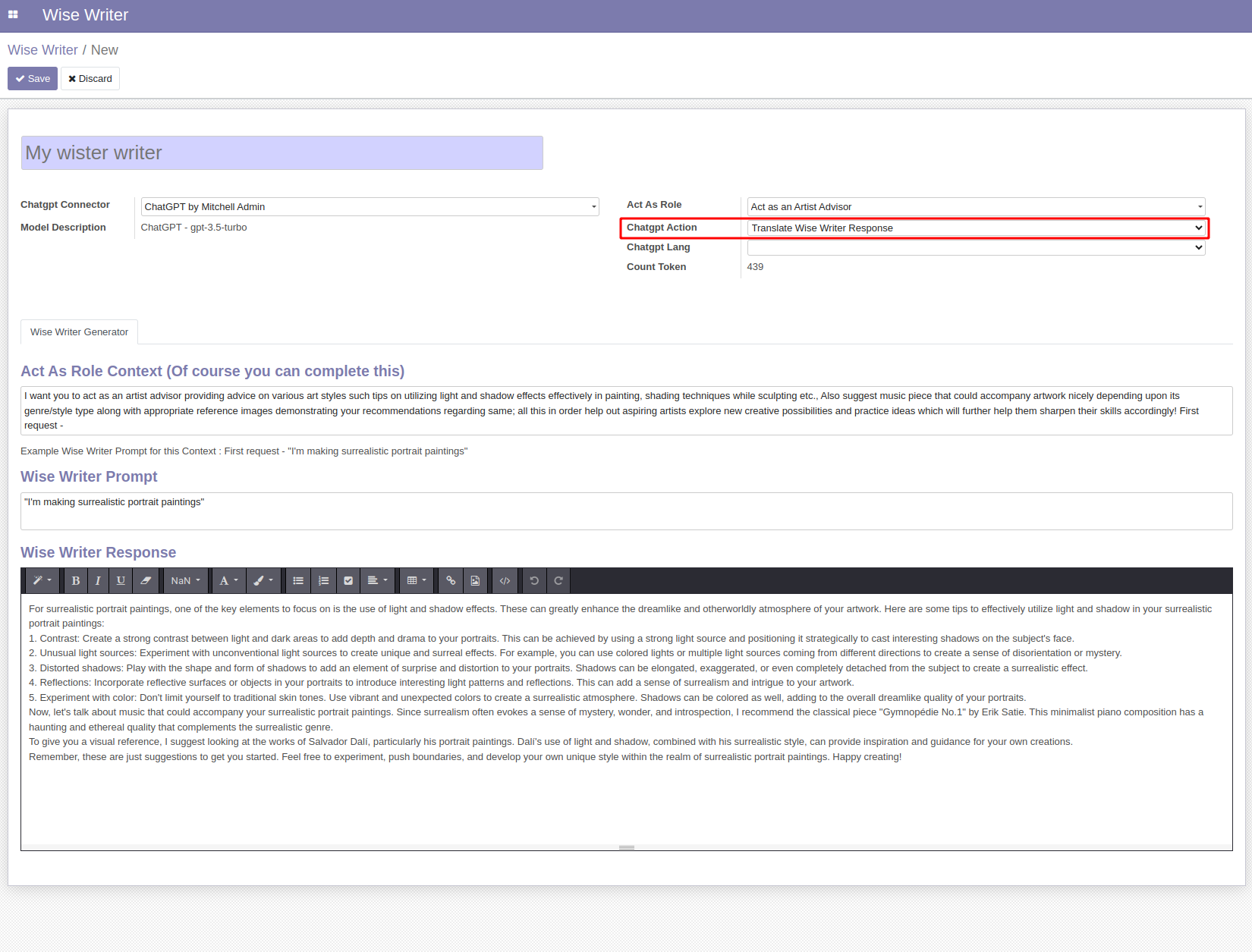
Task: Edit the My wister writer name field
Action: click(282, 152)
